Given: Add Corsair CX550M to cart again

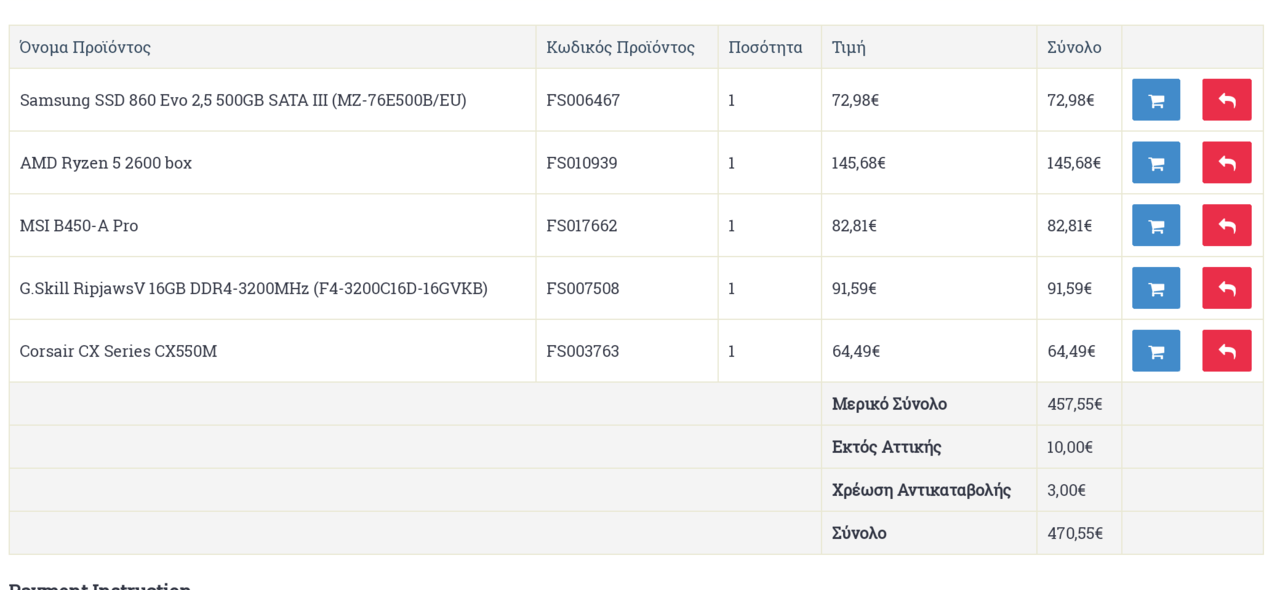Looking at the screenshot, I should coord(1156,351).
